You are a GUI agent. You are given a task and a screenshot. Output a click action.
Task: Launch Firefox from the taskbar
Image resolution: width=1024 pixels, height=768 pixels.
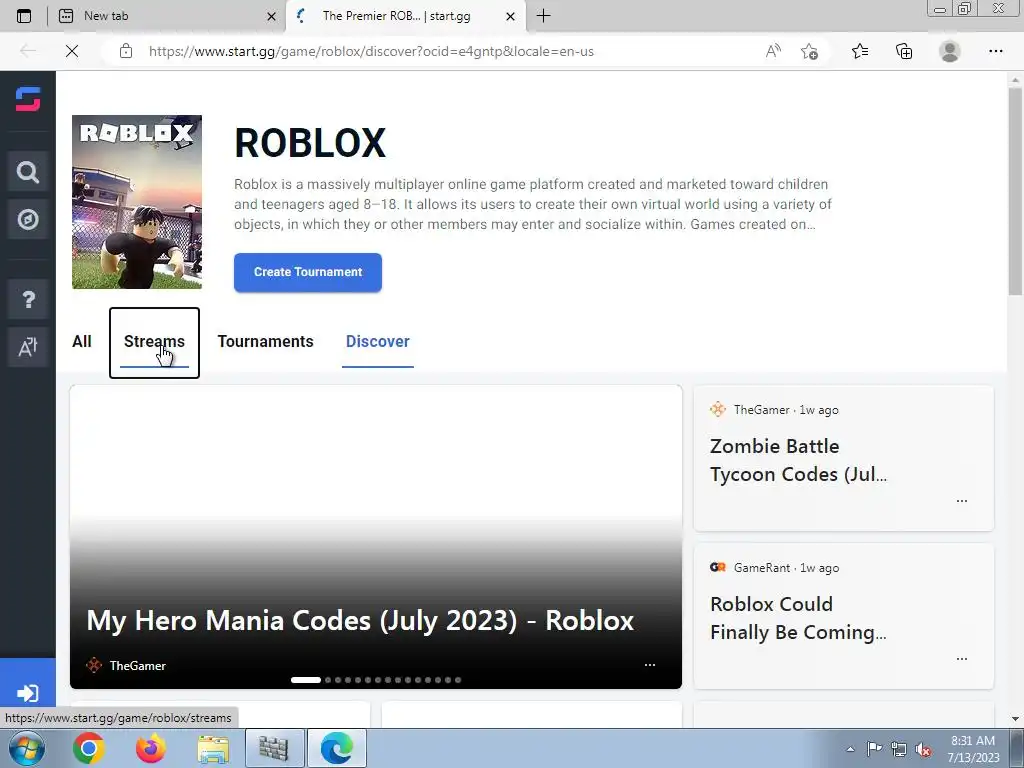(x=151, y=748)
